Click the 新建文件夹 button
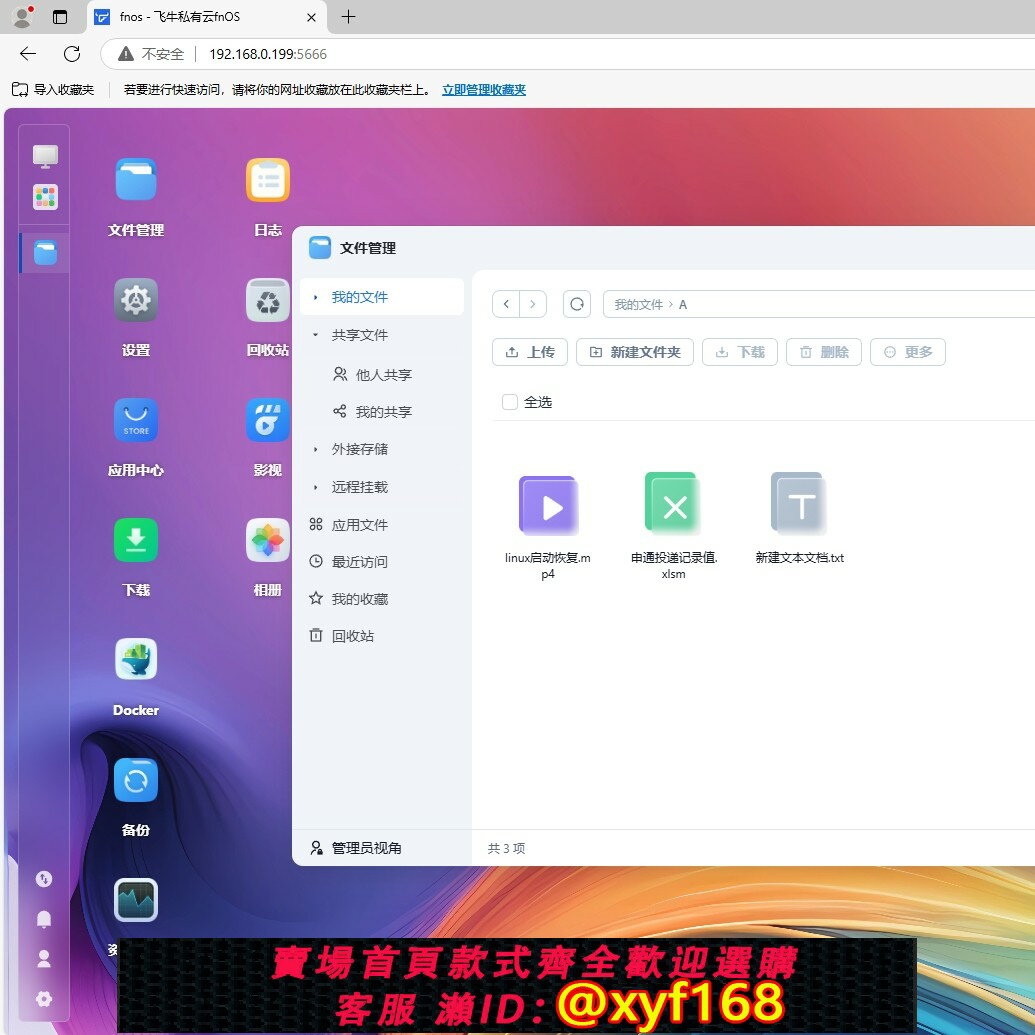Image resolution: width=1035 pixels, height=1035 pixels. click(x=635, y=352)
